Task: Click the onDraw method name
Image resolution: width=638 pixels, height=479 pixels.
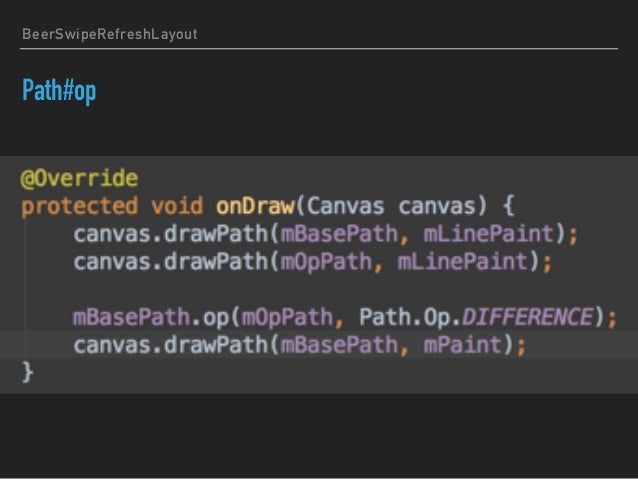Action: coord(255,206)
